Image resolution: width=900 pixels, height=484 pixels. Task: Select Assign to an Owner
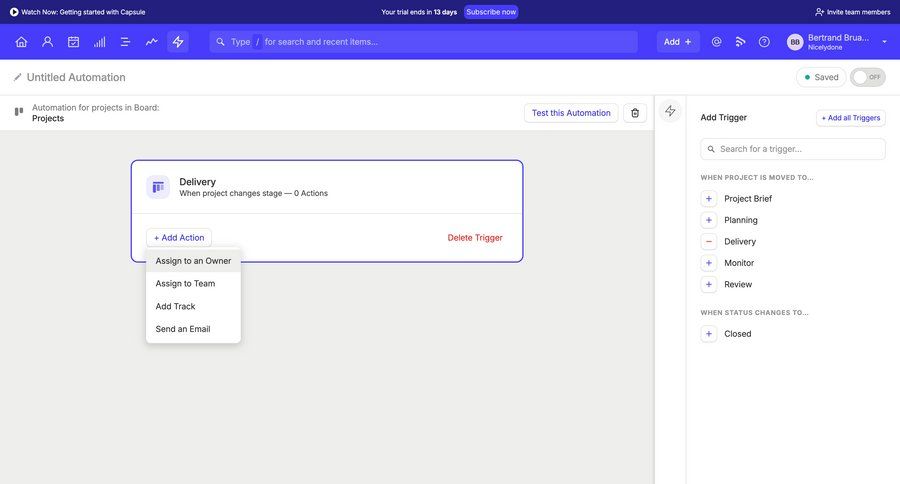click(x=193, y=261)
